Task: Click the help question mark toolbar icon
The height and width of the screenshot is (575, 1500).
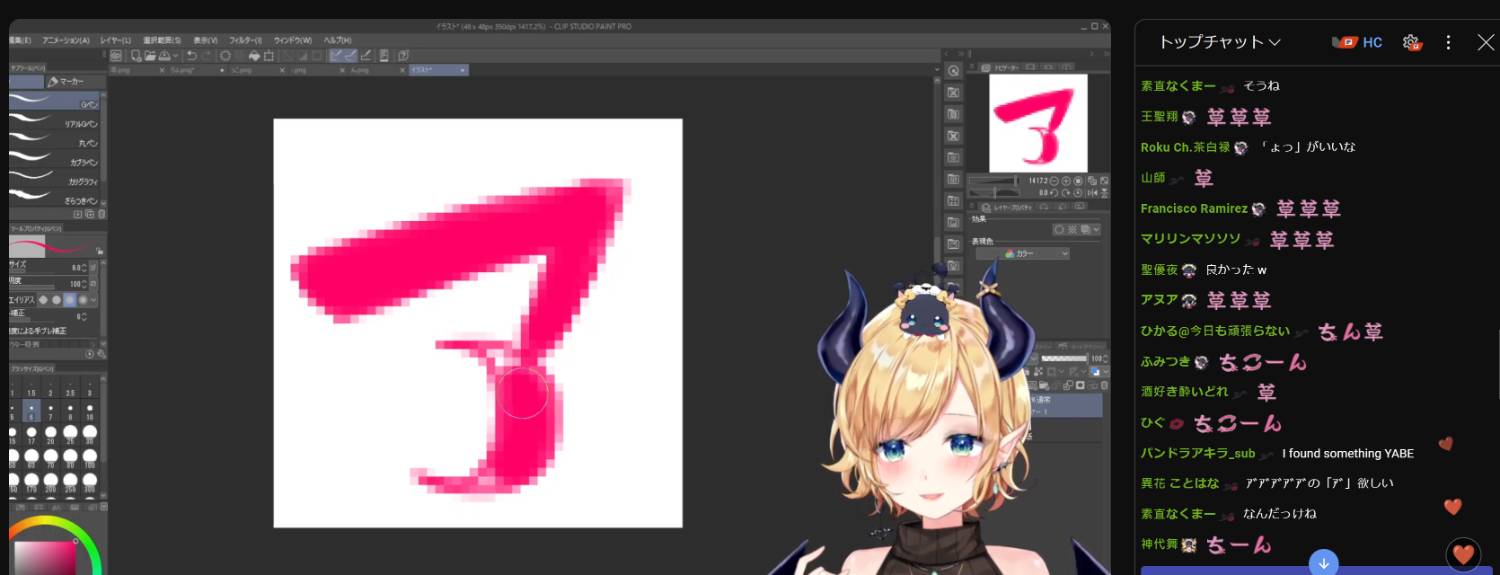Action: pos(403,56)
